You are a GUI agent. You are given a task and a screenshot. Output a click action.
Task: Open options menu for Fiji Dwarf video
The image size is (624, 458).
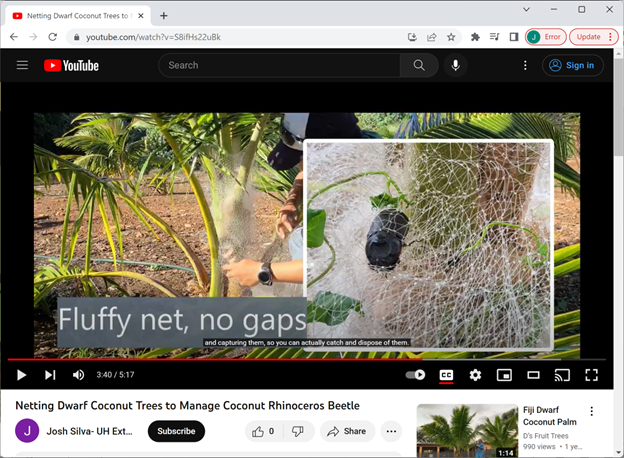tap(592, 411)
